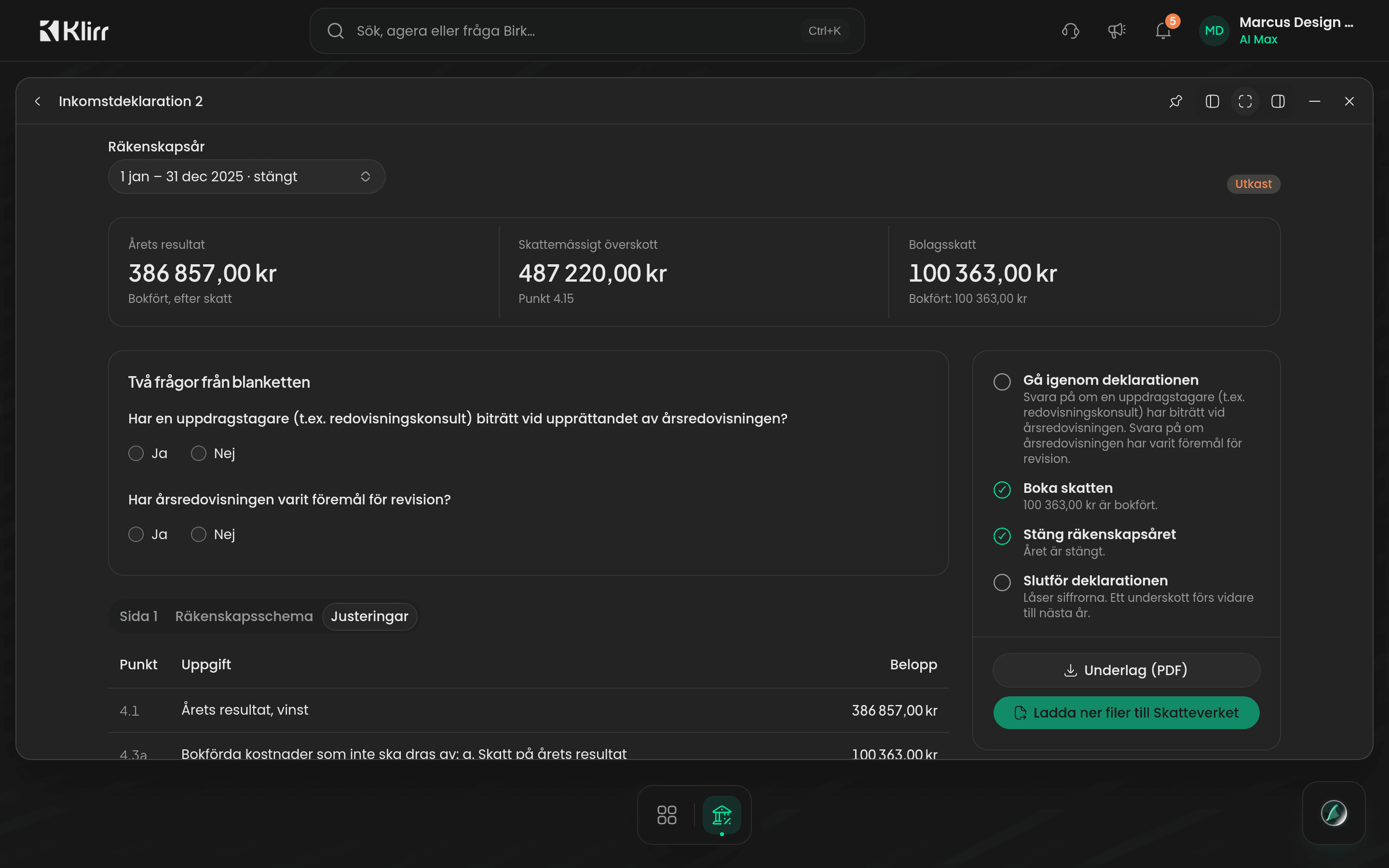Toggle the fullscreen window icon

(1245, 102)
